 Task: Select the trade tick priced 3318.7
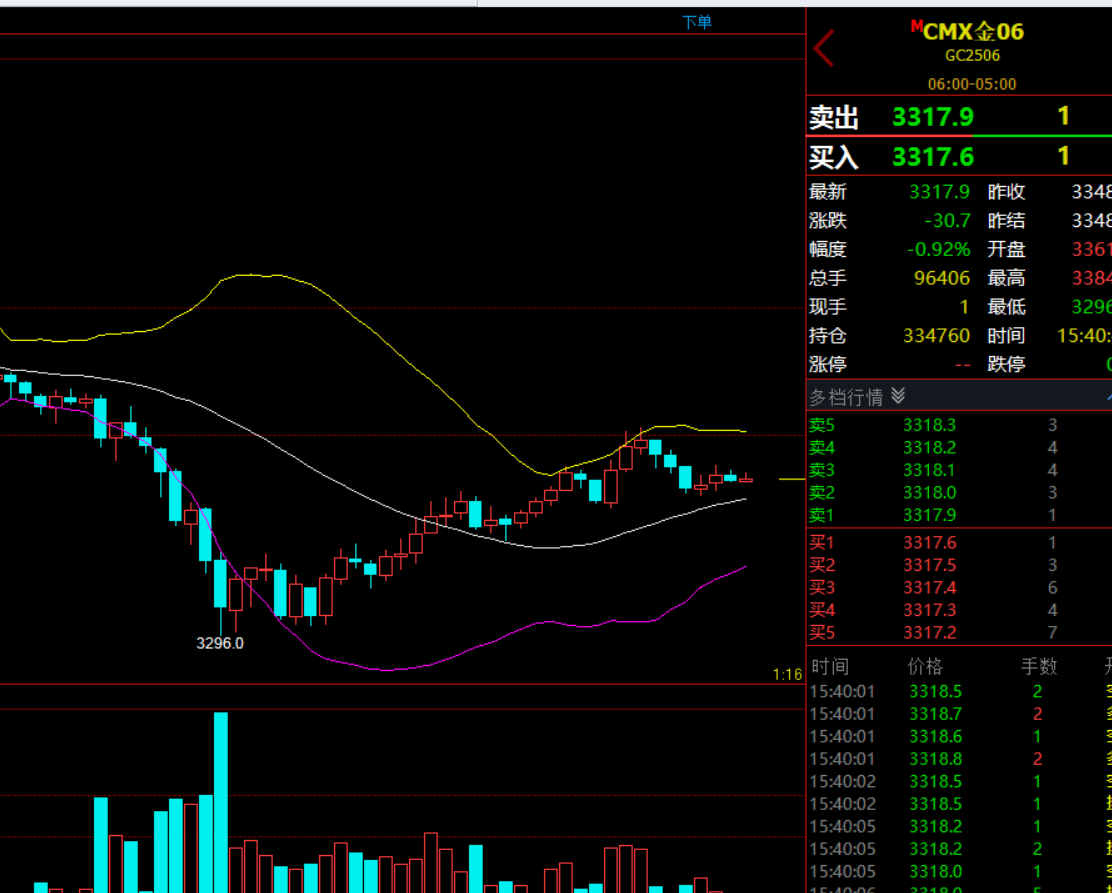point(959,714)
